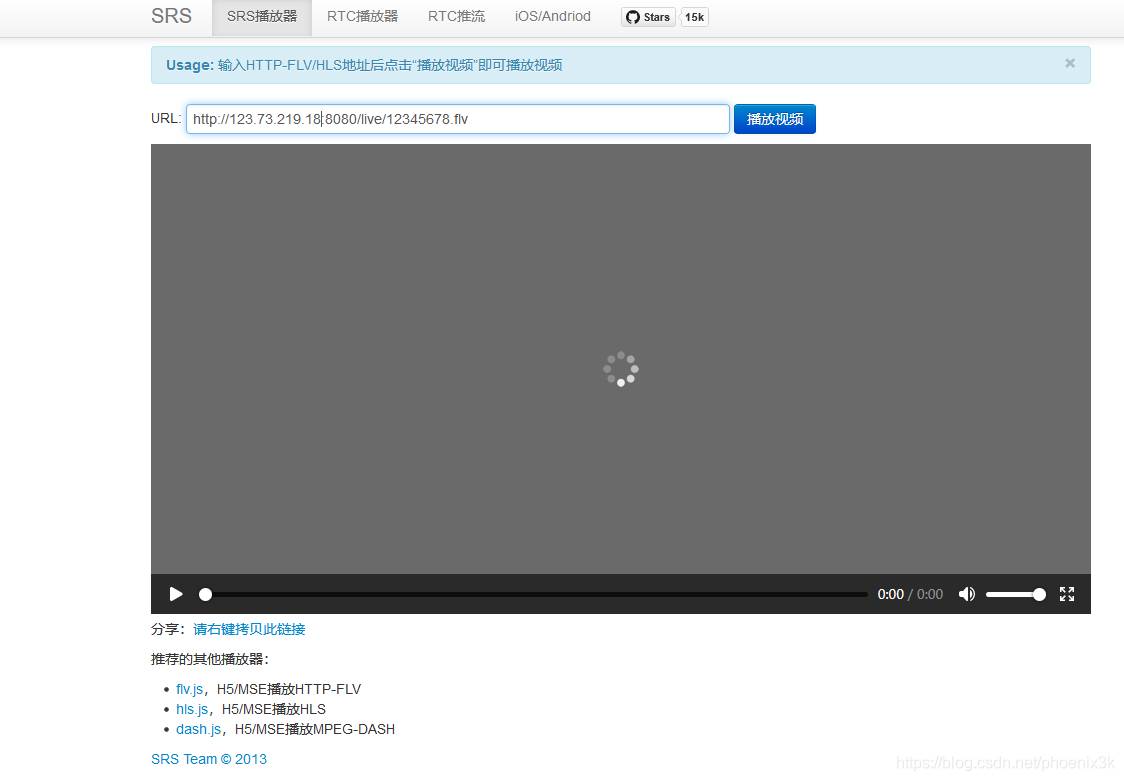Mute audio with the speaker icon
The image size is (1124, 781).
coord(966,594)
